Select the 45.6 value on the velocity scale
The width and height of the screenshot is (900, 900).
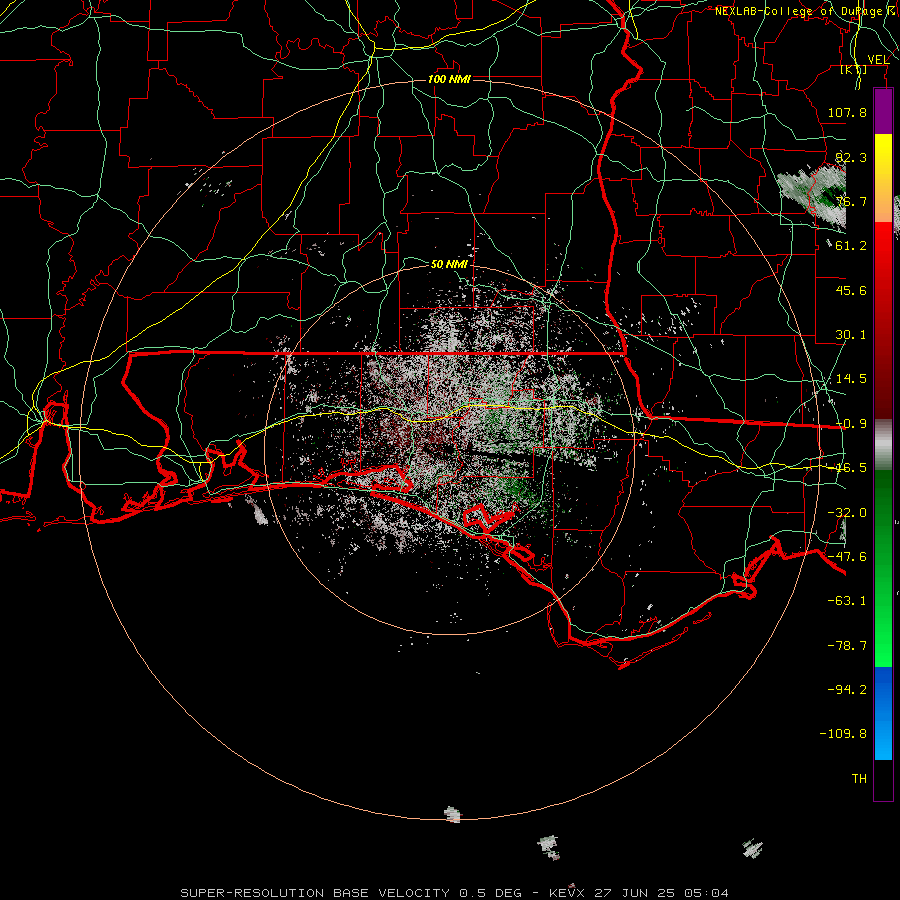click(x=851, y=290)
